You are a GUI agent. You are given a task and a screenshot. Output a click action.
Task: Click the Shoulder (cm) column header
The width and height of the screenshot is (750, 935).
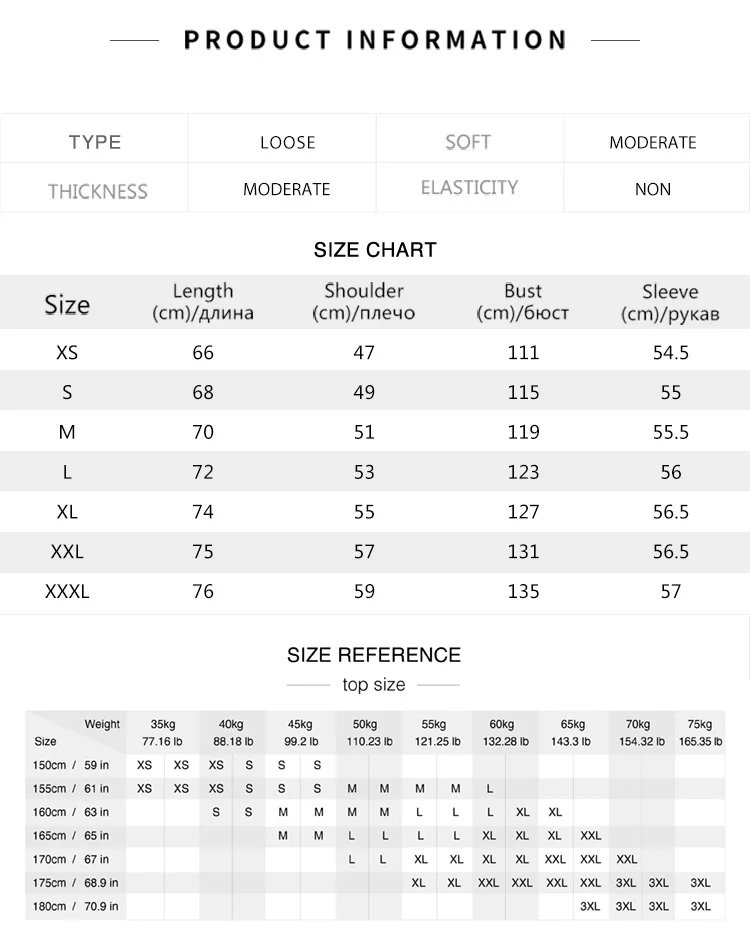[x=364, y=302]
